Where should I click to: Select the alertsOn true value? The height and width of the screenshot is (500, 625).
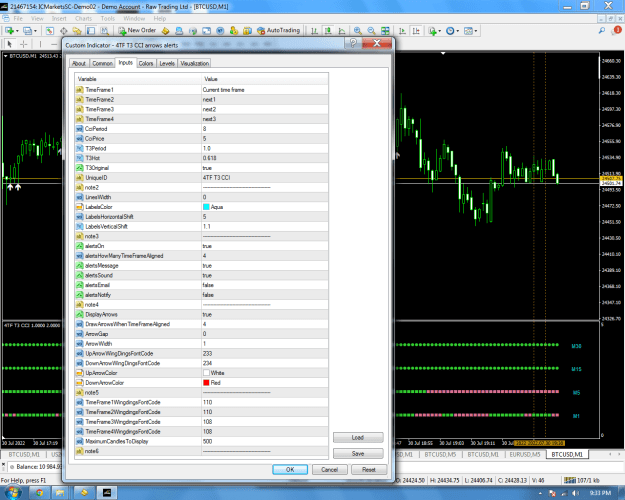click(265, 246)
